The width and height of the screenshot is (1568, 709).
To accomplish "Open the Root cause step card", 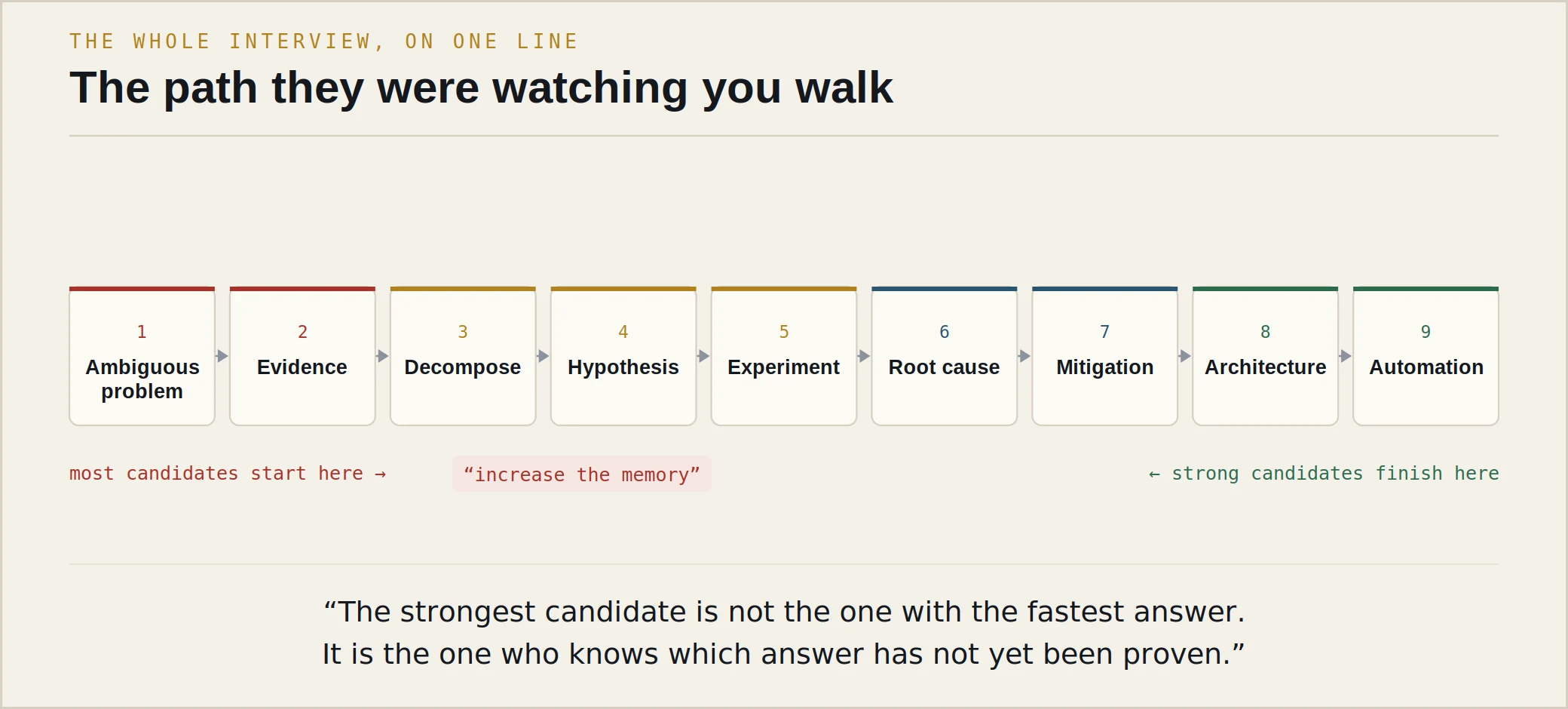I will pyautogui.click(x=945, y=356).
